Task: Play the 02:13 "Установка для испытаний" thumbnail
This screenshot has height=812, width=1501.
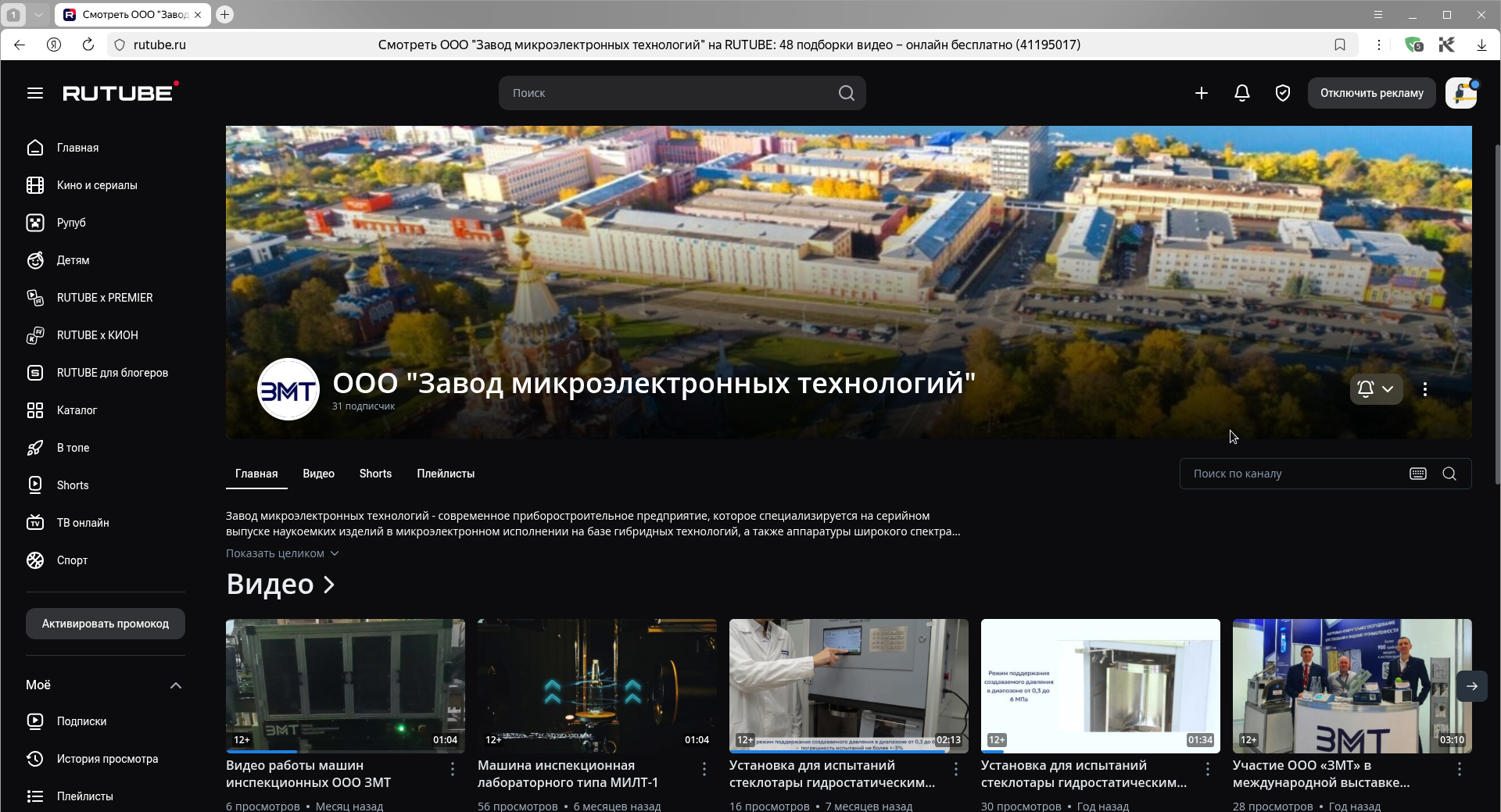Action: coord(849,686)
